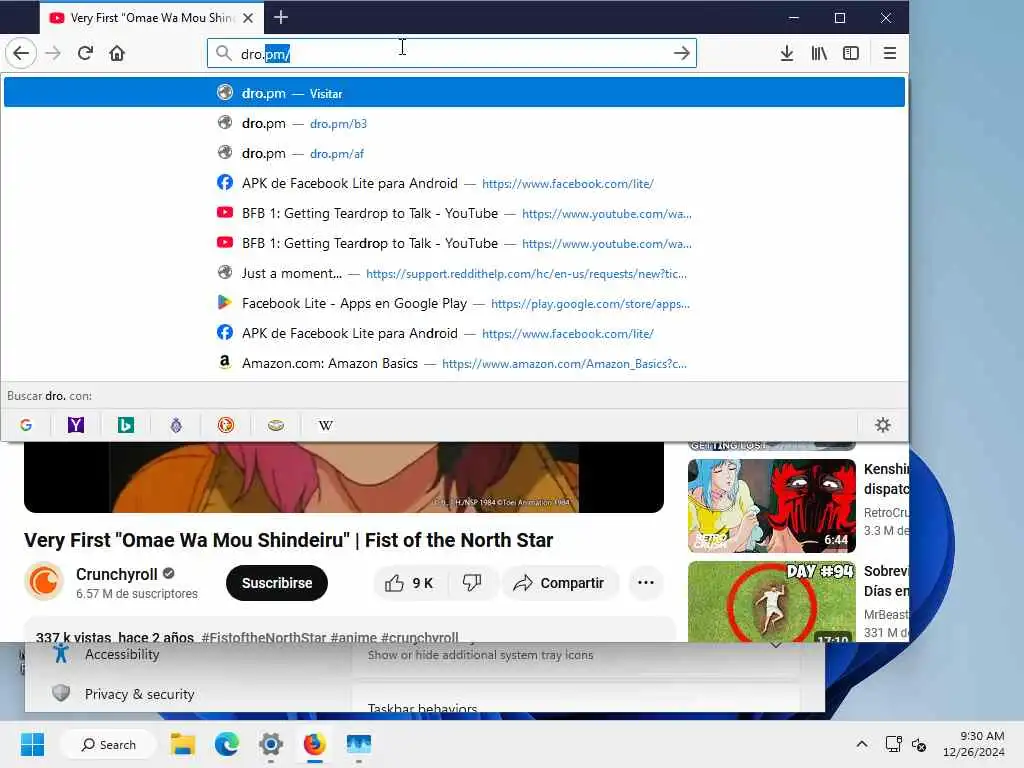Search with the round tan engine icon

(276, 425)
